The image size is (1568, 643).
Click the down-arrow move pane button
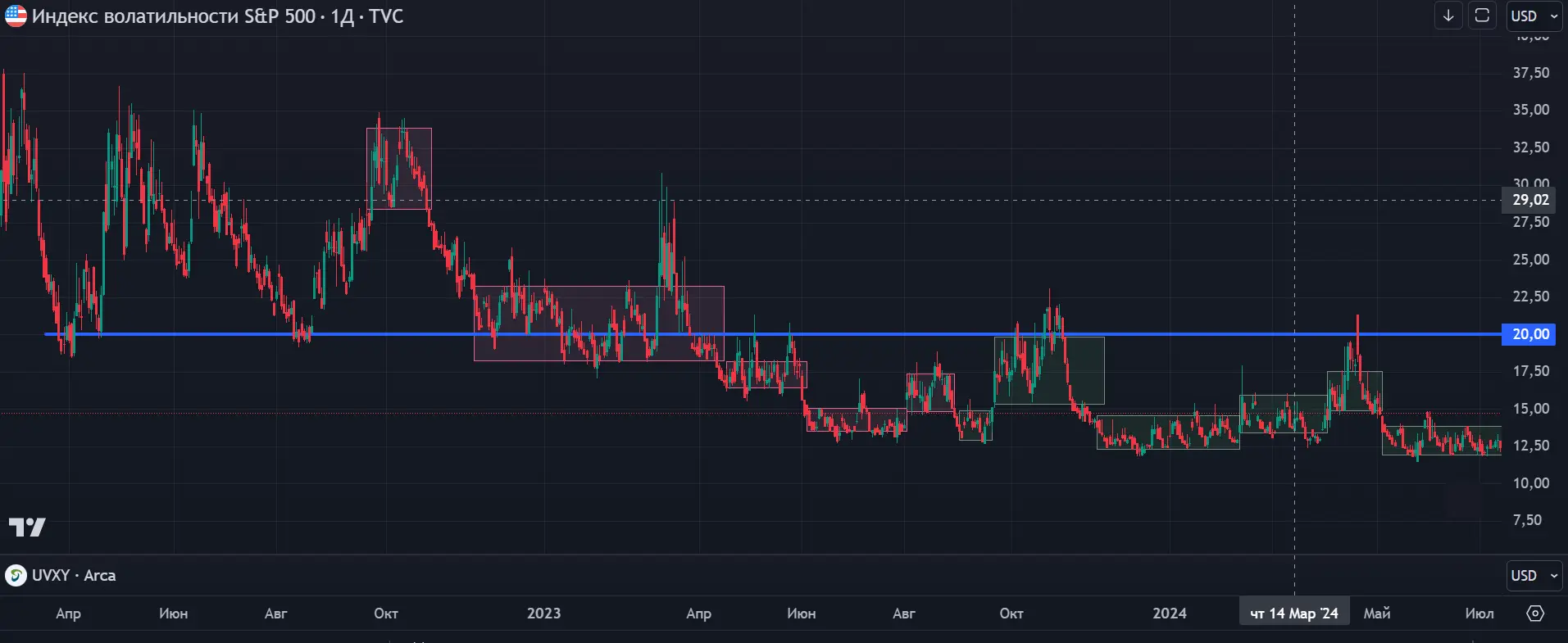1448,16
